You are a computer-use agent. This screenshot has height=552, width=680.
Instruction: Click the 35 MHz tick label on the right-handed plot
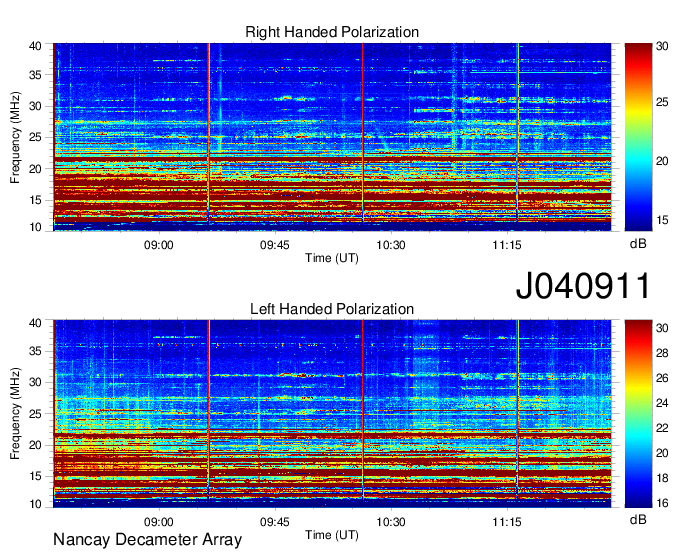click(x=35, y=75)
